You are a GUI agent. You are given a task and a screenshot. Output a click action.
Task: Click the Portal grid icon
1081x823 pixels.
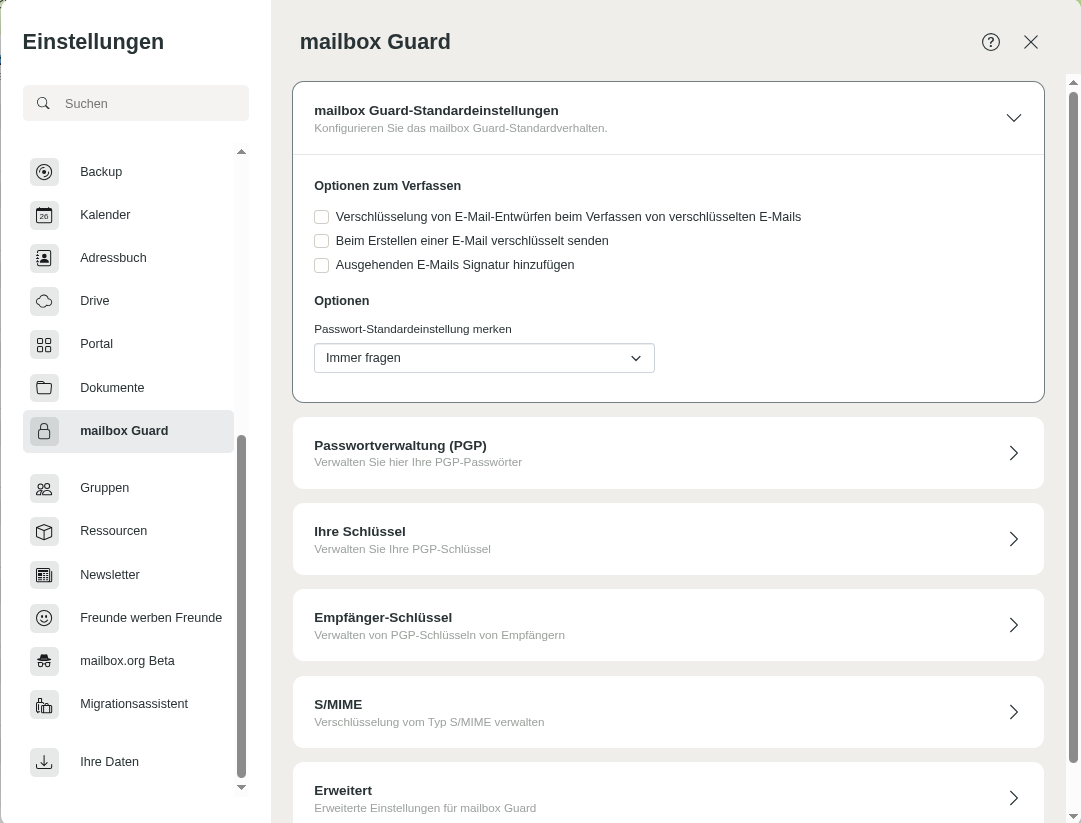coord(44,344)
